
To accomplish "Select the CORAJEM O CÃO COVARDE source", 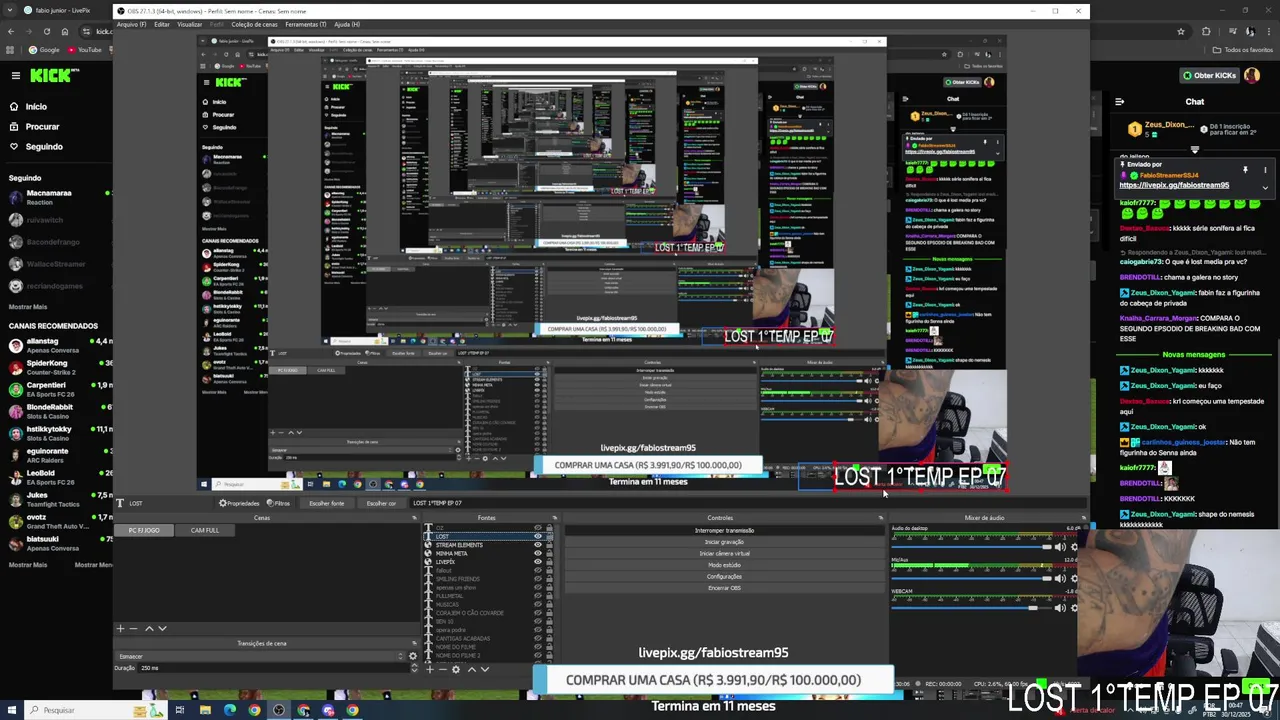I will pyautogui.click(x=490, y=613).
